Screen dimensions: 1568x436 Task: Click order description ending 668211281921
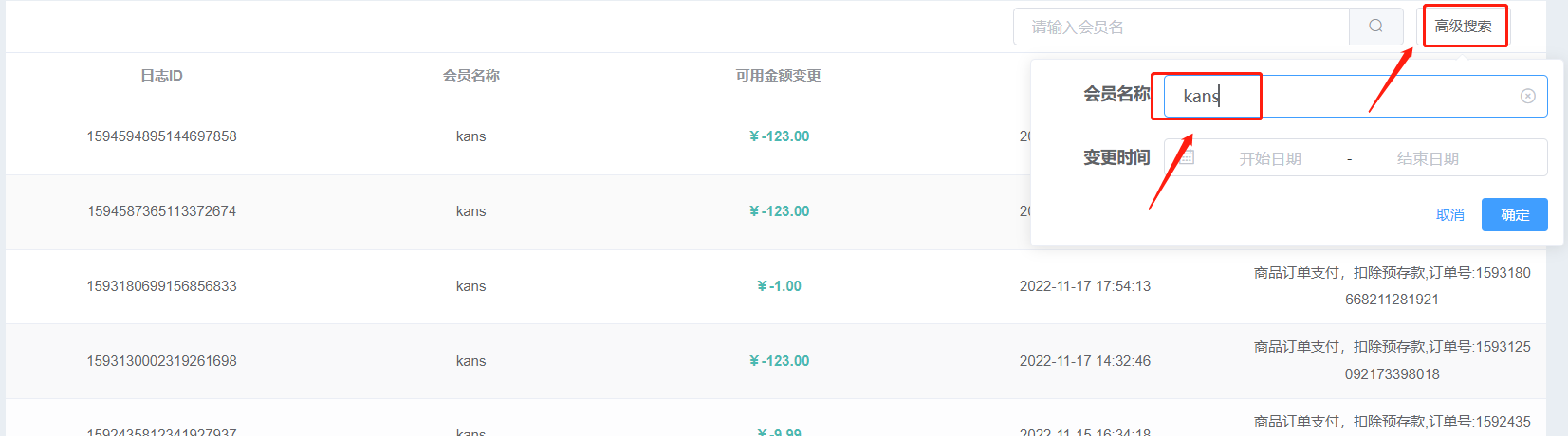pos(1392,286)
